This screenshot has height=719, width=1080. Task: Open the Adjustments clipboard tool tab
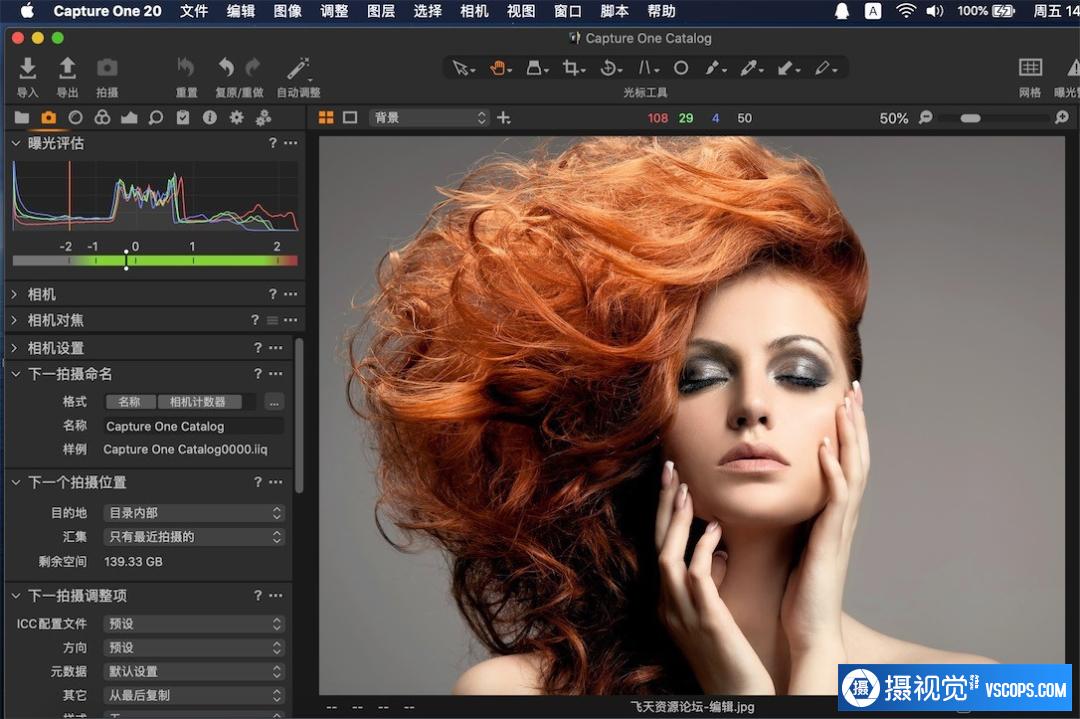pos(183,118)
